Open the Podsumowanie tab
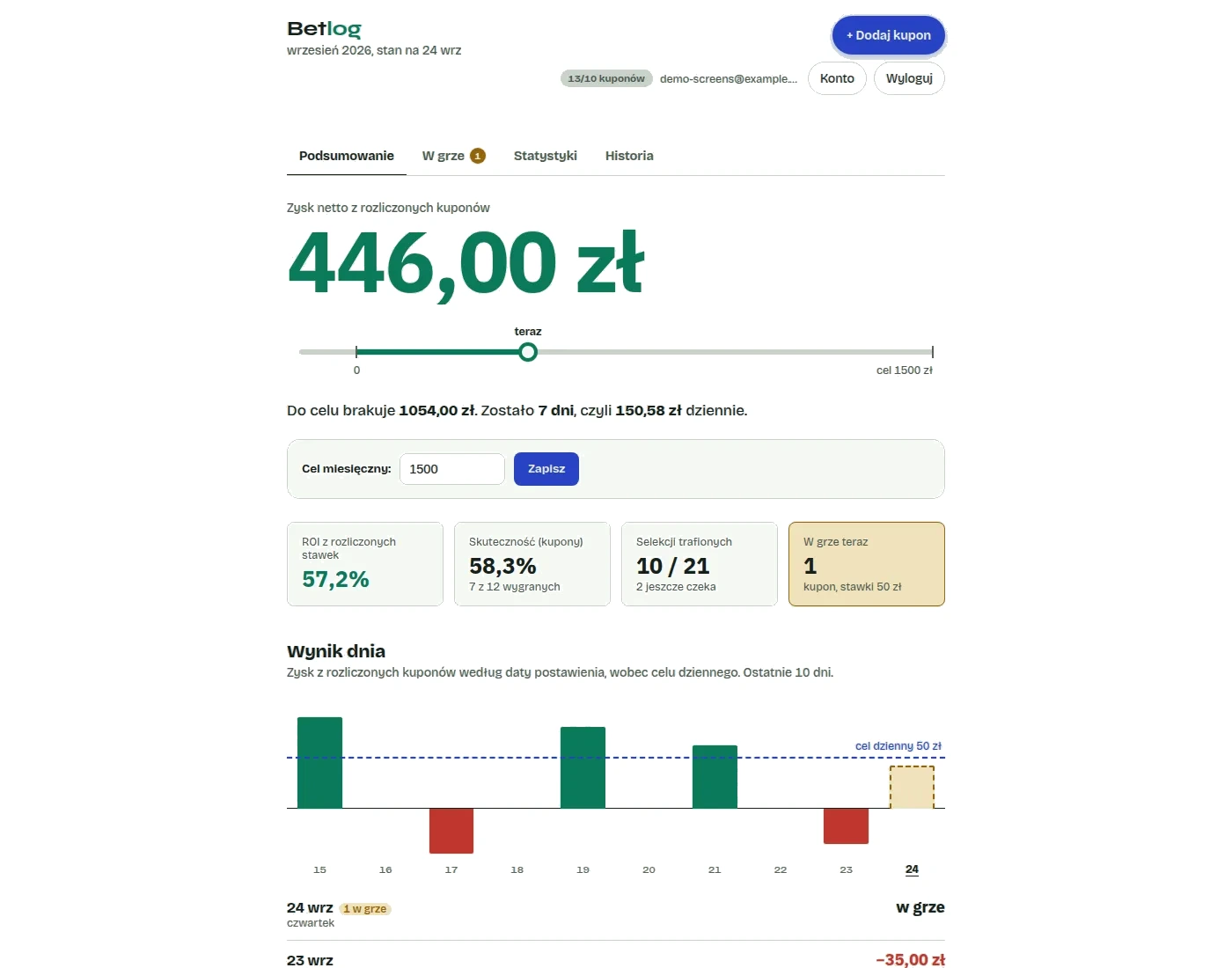This screenshot has height=968, width=1232. click(x=347, y=156)
